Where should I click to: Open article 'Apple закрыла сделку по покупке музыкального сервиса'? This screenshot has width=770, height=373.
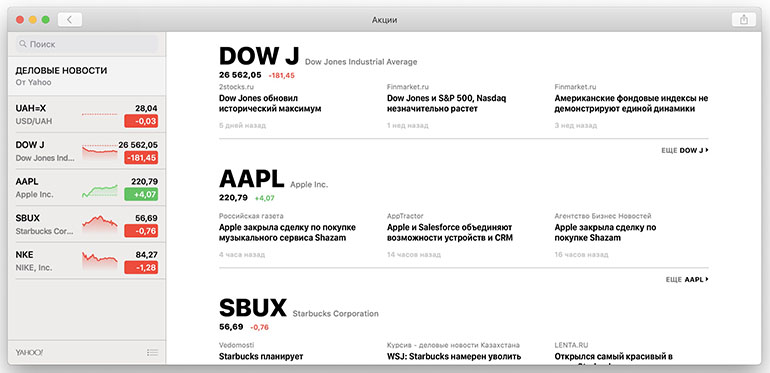287,233
